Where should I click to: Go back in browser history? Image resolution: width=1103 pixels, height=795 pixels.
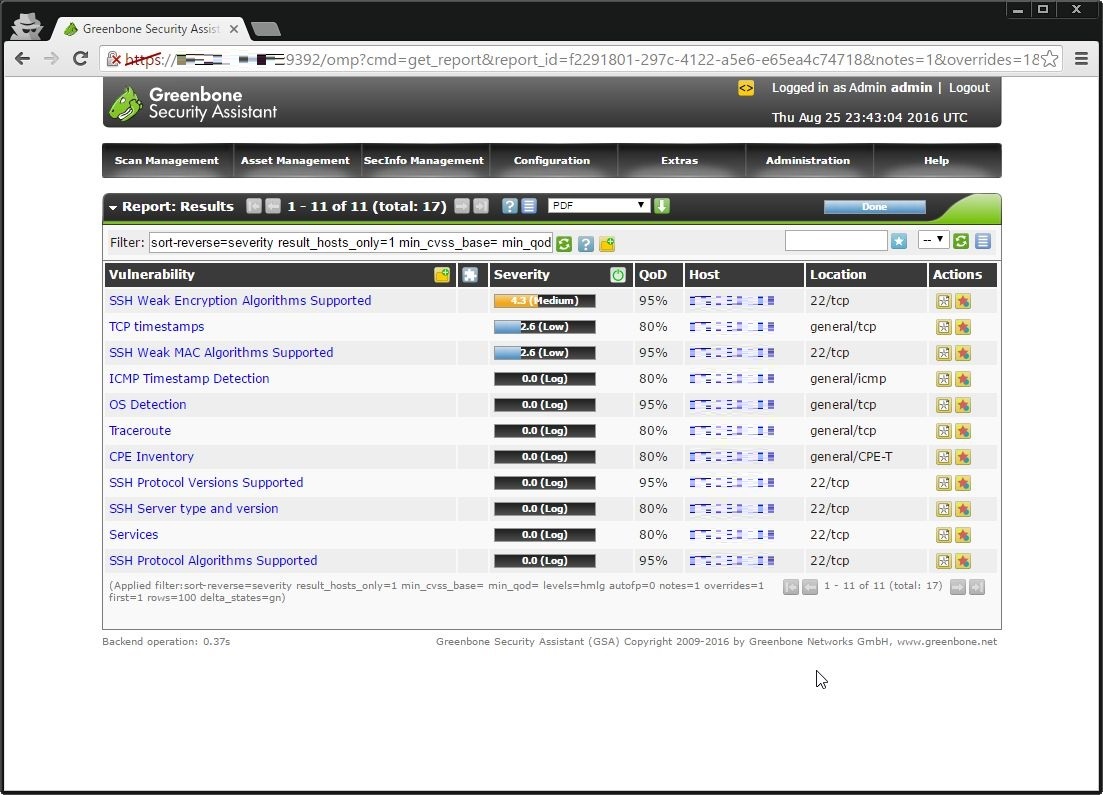(x=23, y=58)
